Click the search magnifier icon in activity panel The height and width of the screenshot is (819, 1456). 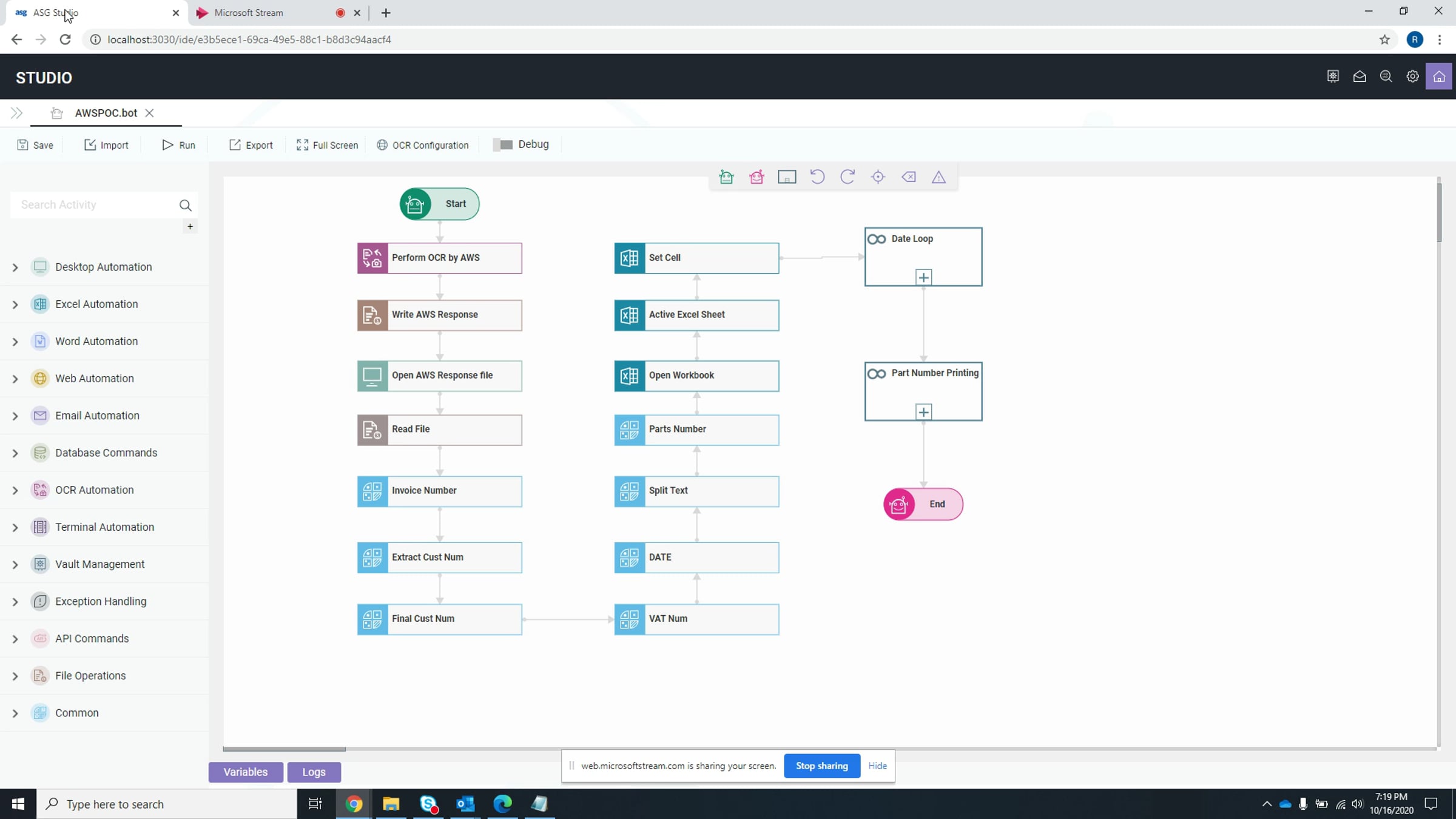click(x=185, y=206)
